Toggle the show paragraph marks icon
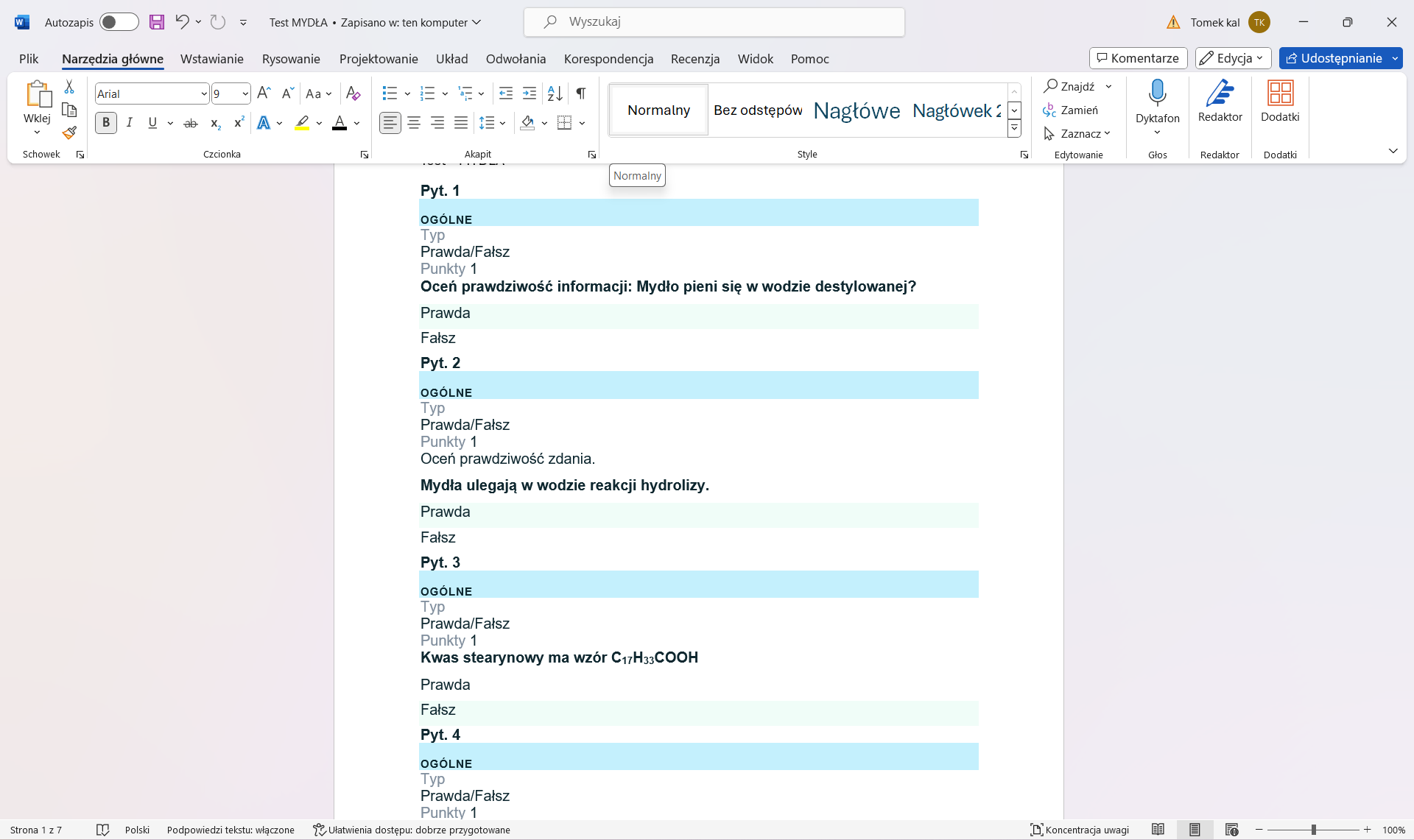Screen dimensions: 1414x840 pos(581,93)
